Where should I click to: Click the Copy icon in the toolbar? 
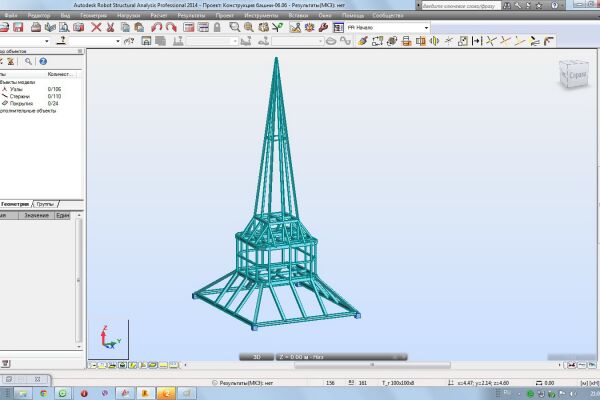[125, 27]
